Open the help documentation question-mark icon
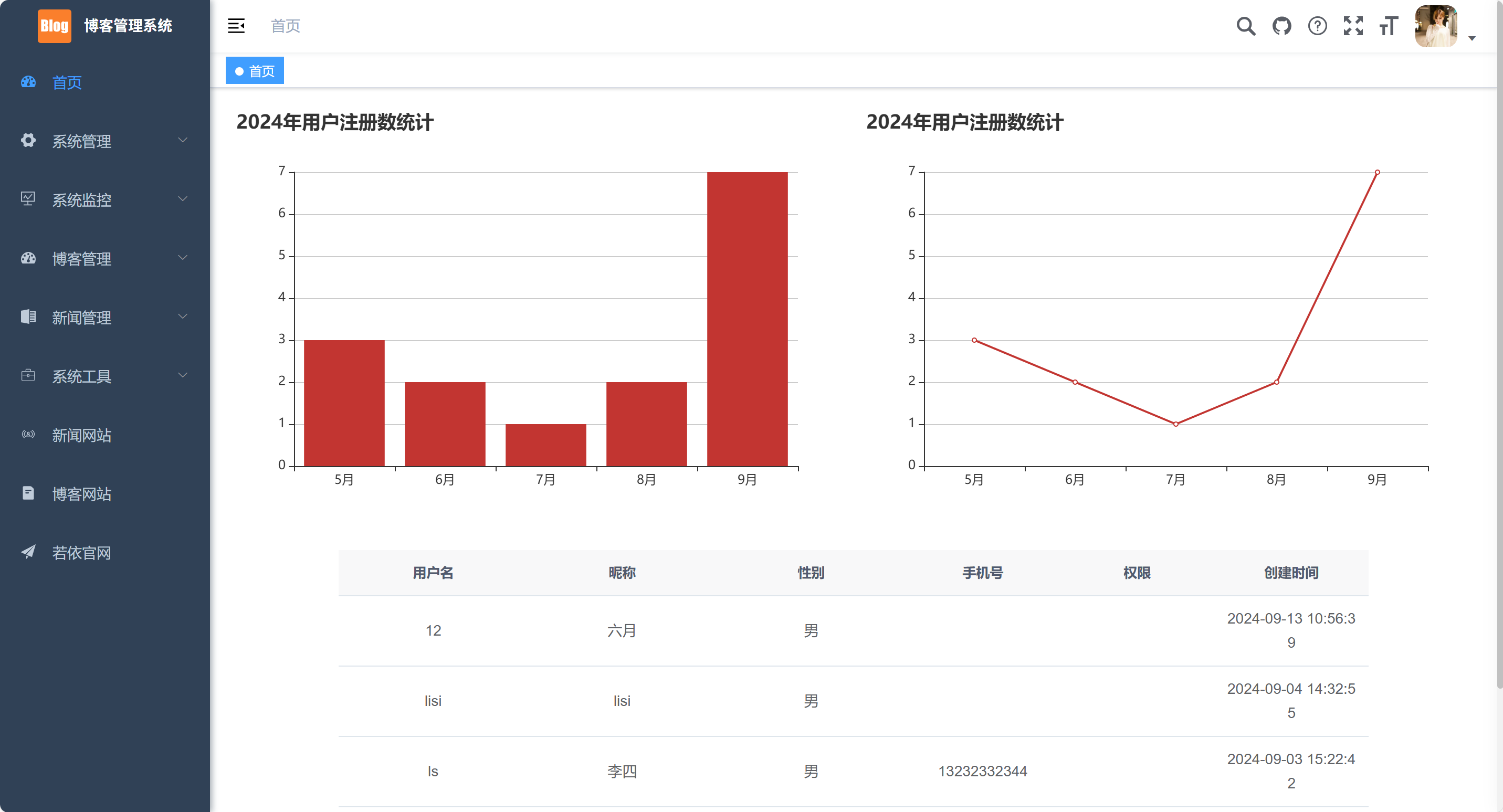 click(1317, 26)
